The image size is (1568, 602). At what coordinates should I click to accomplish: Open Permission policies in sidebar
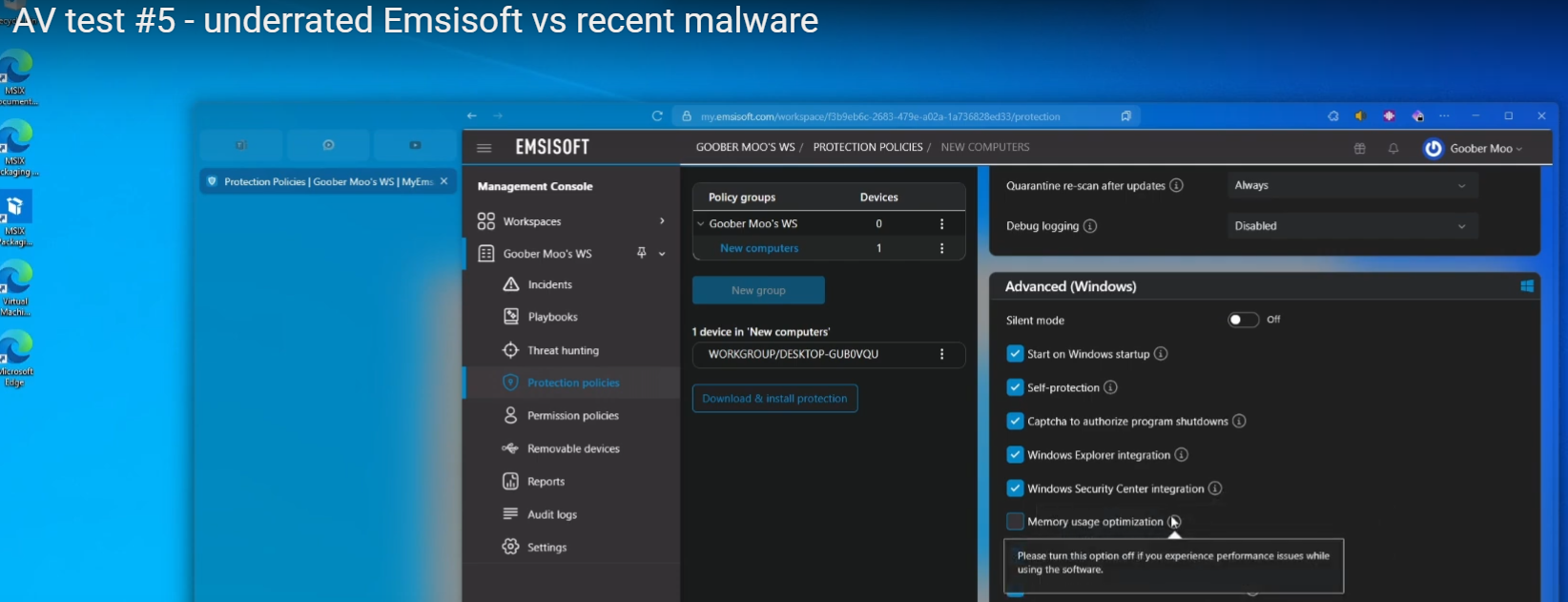(571, 415)
